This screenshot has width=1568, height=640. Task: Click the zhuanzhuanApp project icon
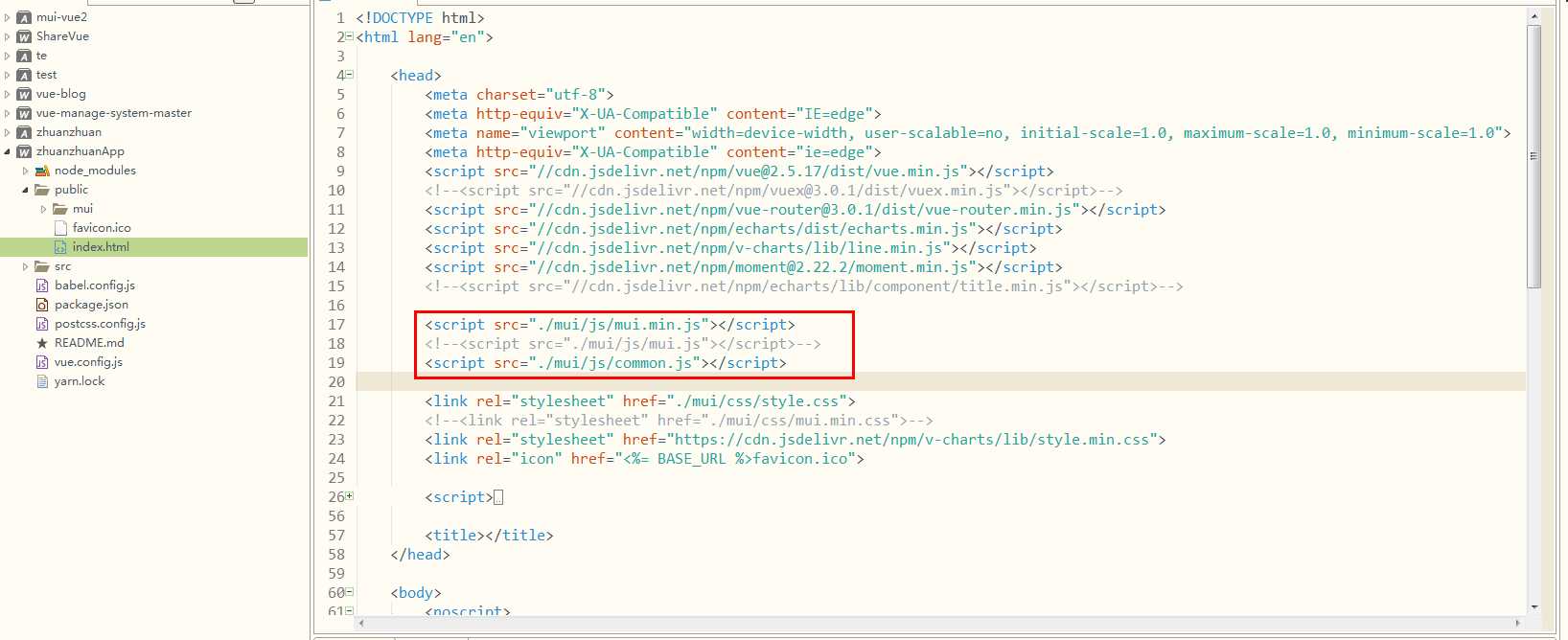point(24,151)
